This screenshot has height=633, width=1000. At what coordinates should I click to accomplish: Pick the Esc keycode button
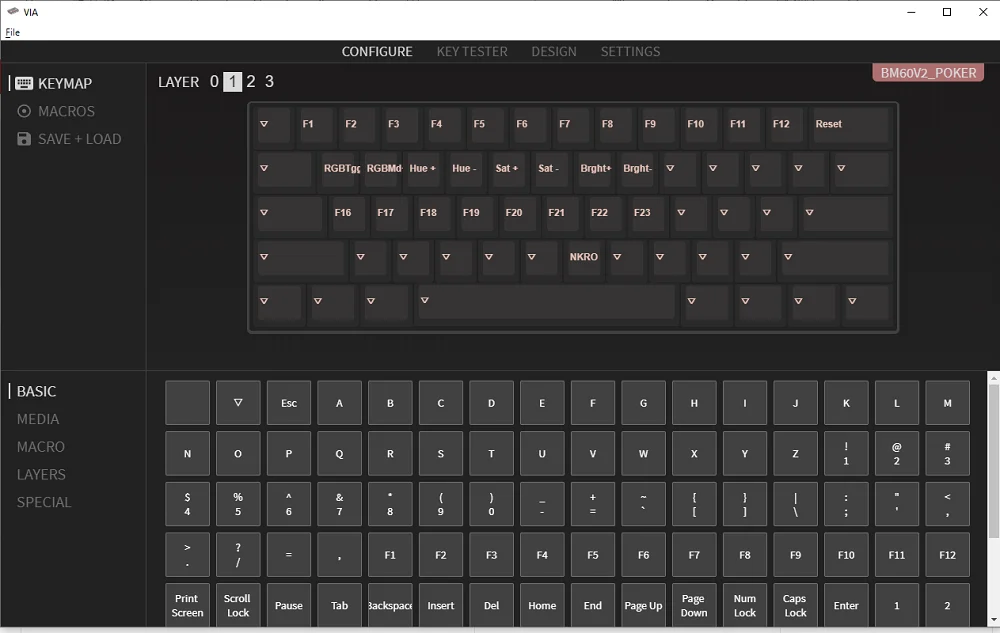289,403
